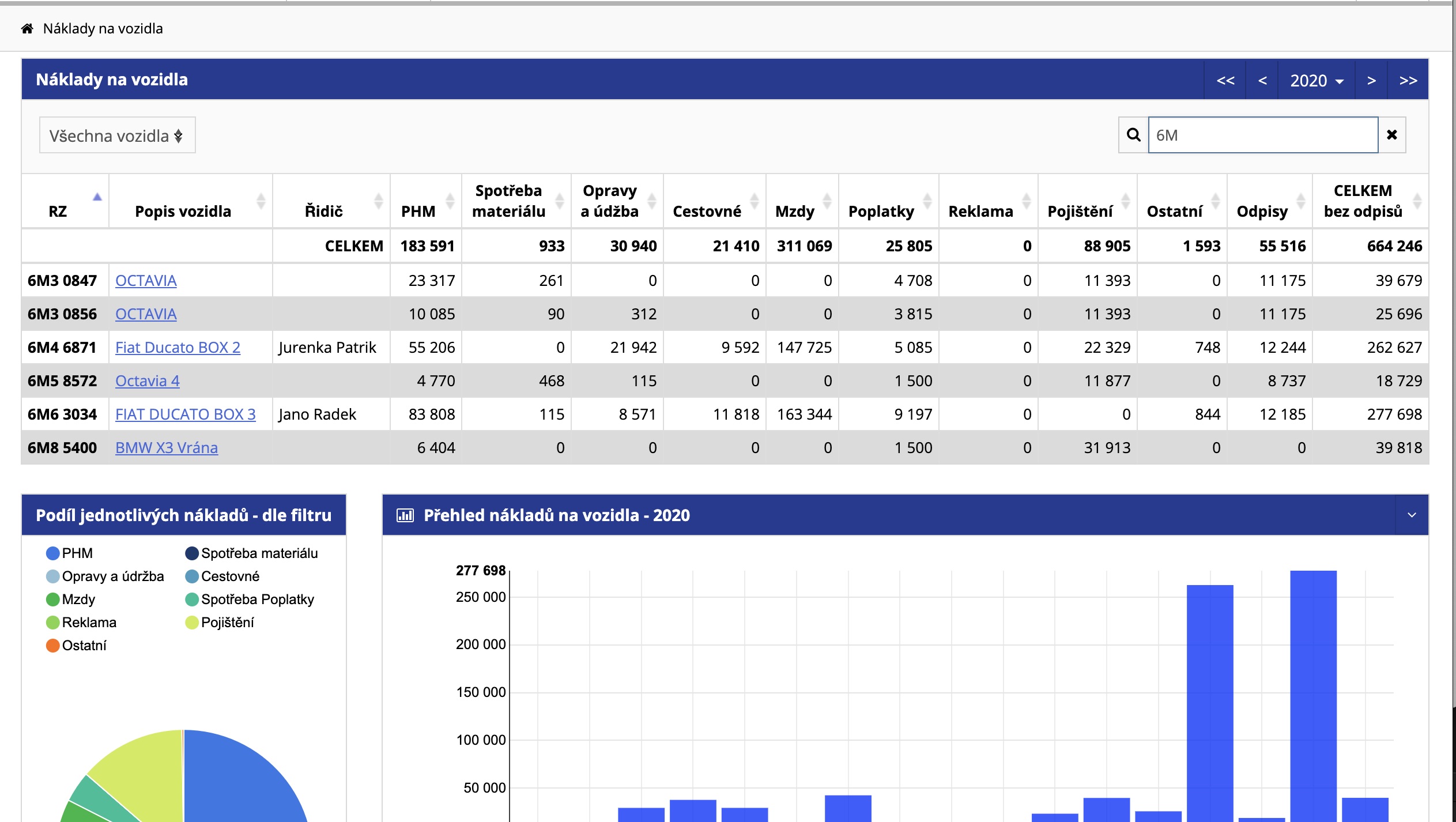This screenshot has width=1456, height=822.
Task: Clear the search field with X icon
Action: point(1392,135)
